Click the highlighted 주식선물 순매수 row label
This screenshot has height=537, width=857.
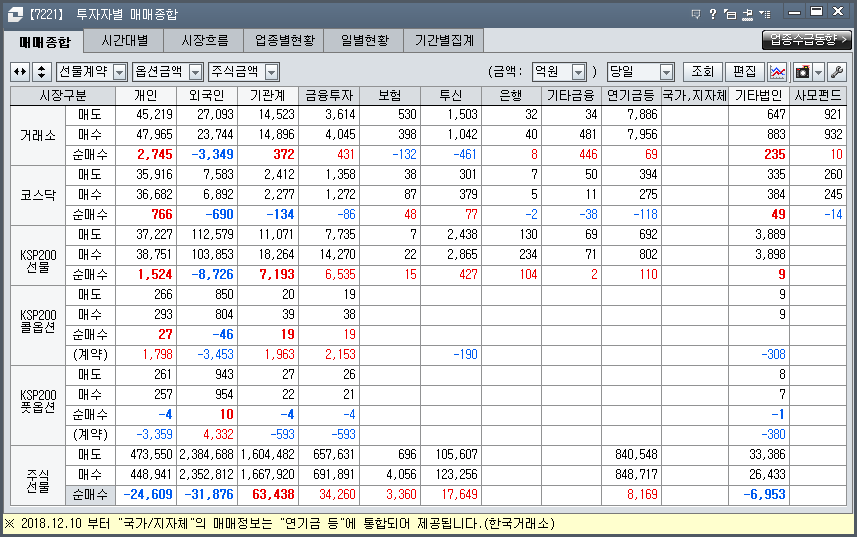[90, 495]
